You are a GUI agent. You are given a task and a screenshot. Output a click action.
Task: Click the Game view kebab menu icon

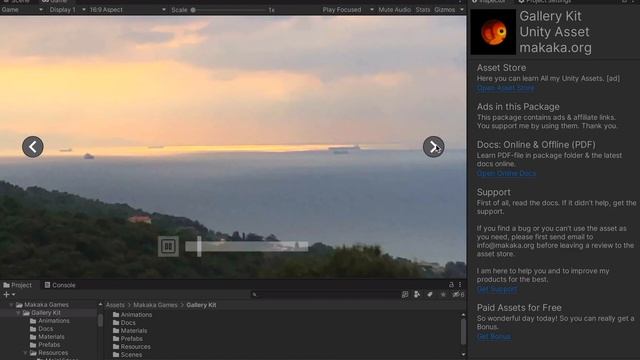point(460,1)
